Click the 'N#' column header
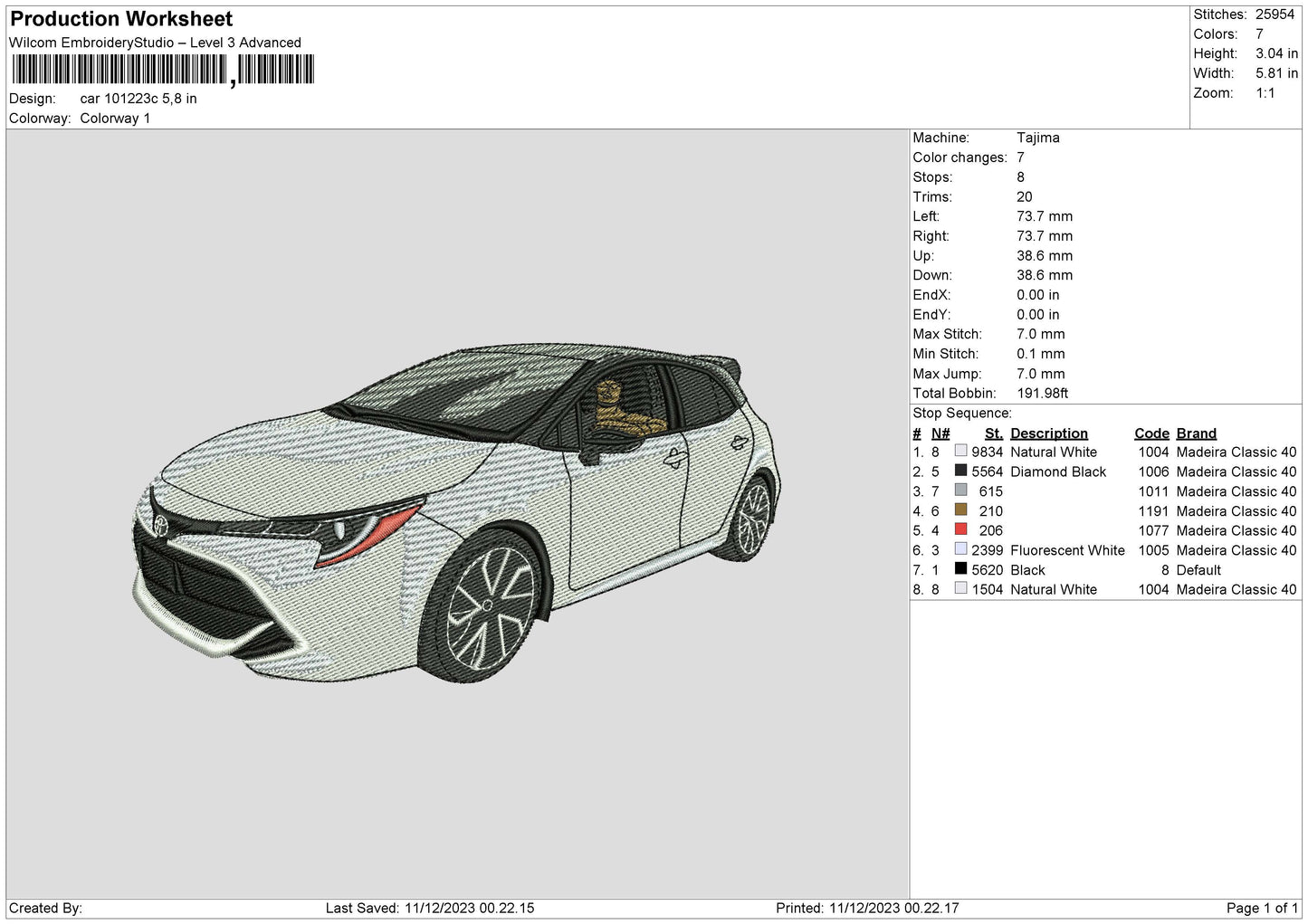Viewport: 1308px width, 924px height. [940, 433]
